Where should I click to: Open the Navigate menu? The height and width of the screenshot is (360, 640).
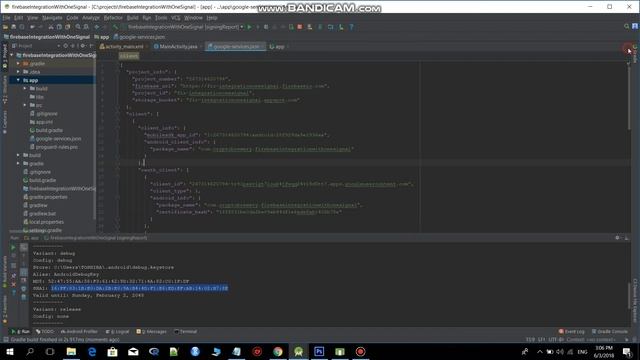click(x=52, y=18)
